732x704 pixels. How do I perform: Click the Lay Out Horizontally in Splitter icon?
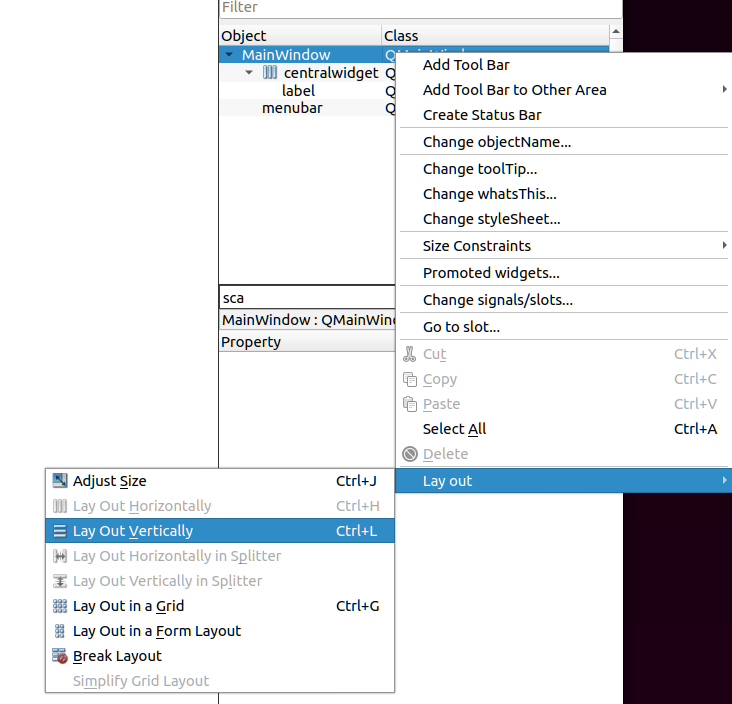pos(60,556)
